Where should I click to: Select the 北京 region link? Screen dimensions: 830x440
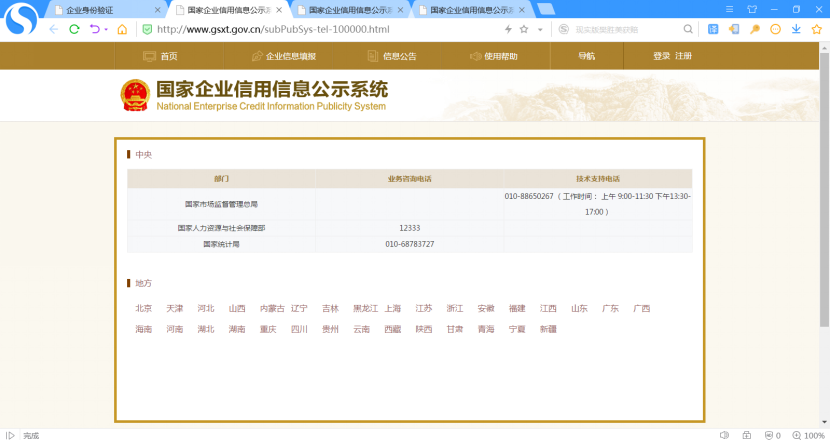click(143, 308)
